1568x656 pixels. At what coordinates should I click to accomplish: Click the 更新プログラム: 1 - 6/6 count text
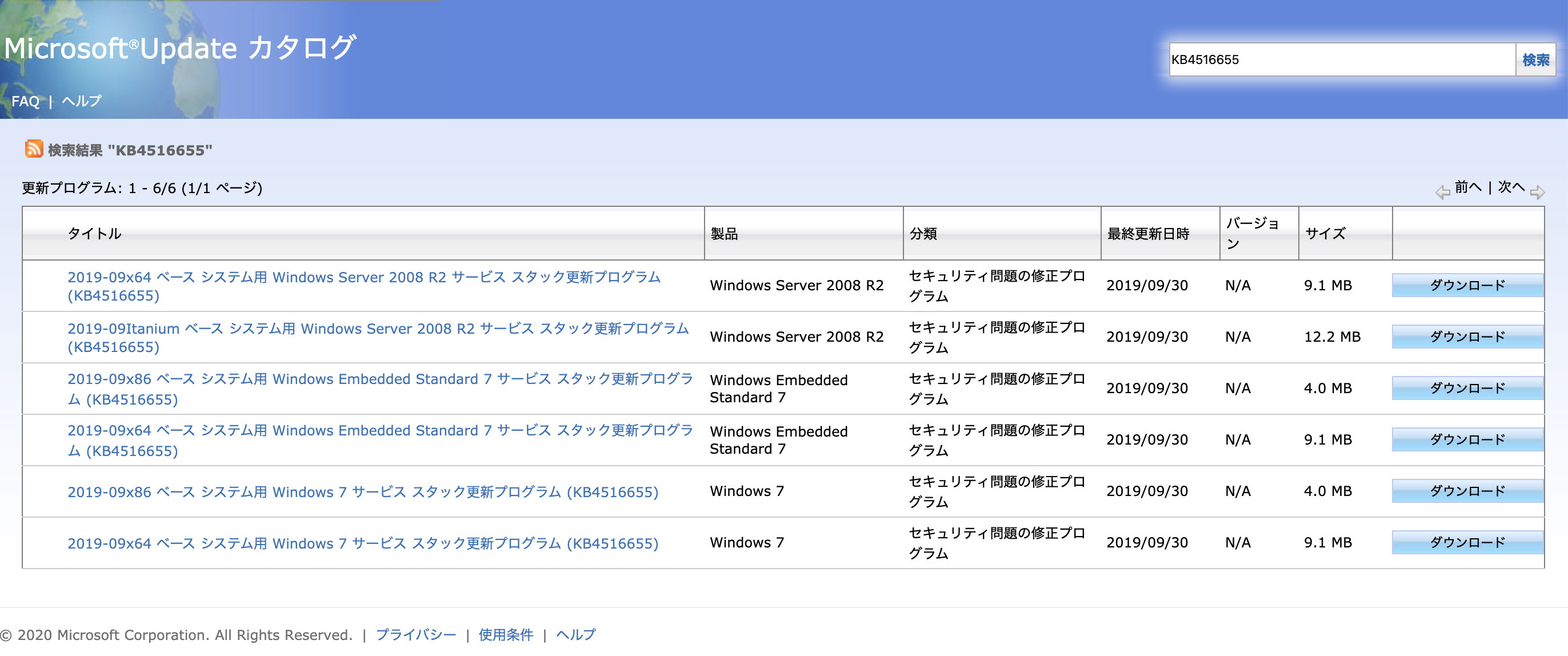[x=142, y=188]
